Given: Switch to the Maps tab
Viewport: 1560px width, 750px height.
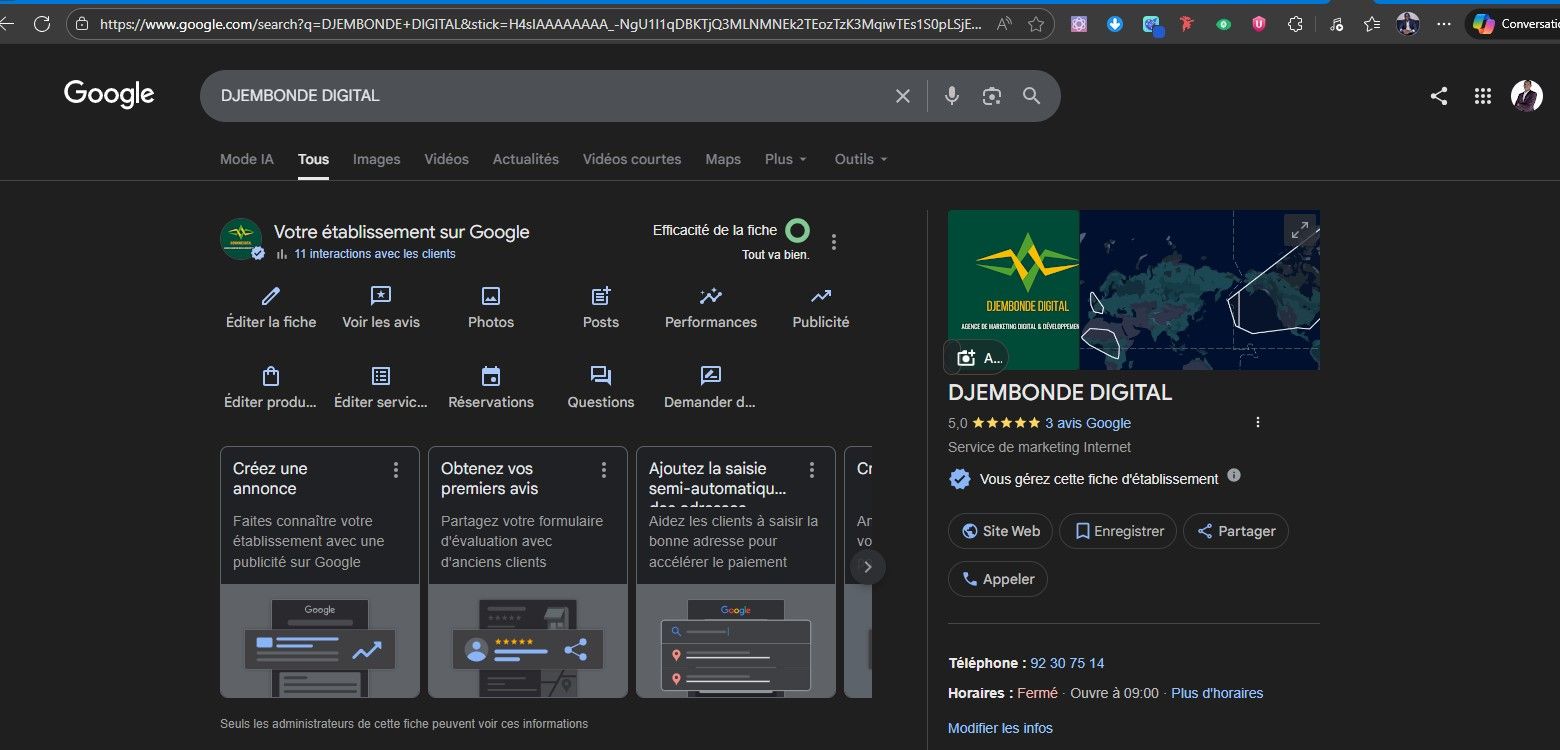Looking at the screenshot, I should [x=723, y=159].
